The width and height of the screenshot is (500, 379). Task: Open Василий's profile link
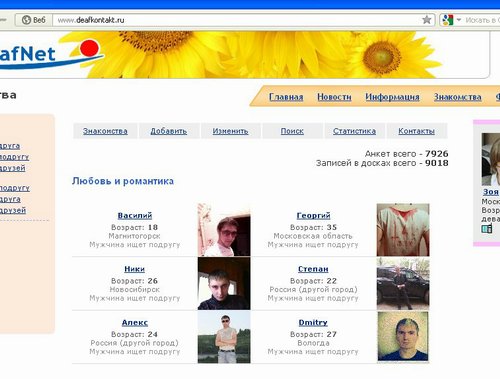135,216
